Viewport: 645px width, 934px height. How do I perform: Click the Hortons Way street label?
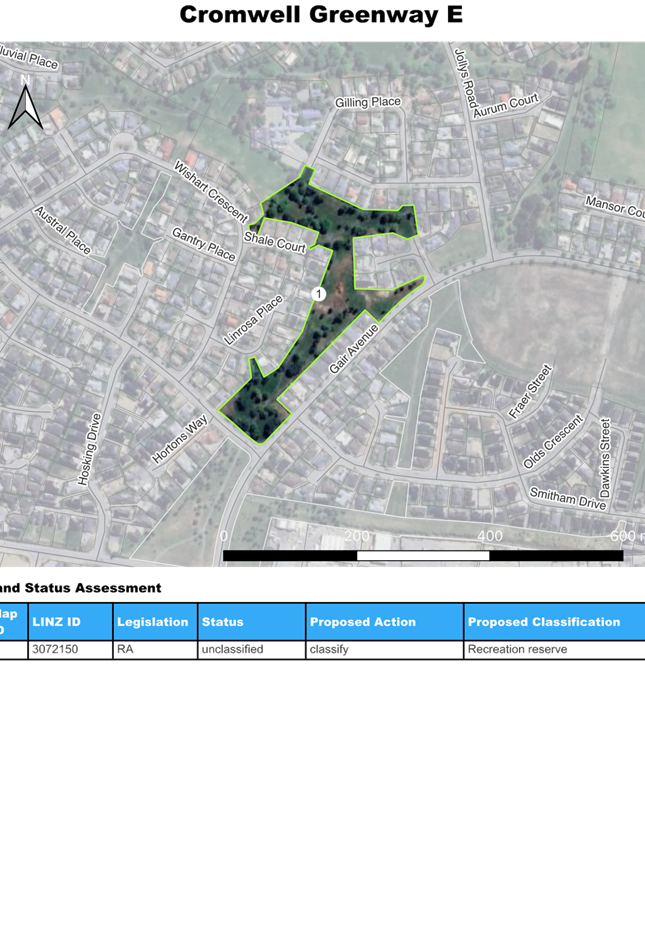(179, 440)
